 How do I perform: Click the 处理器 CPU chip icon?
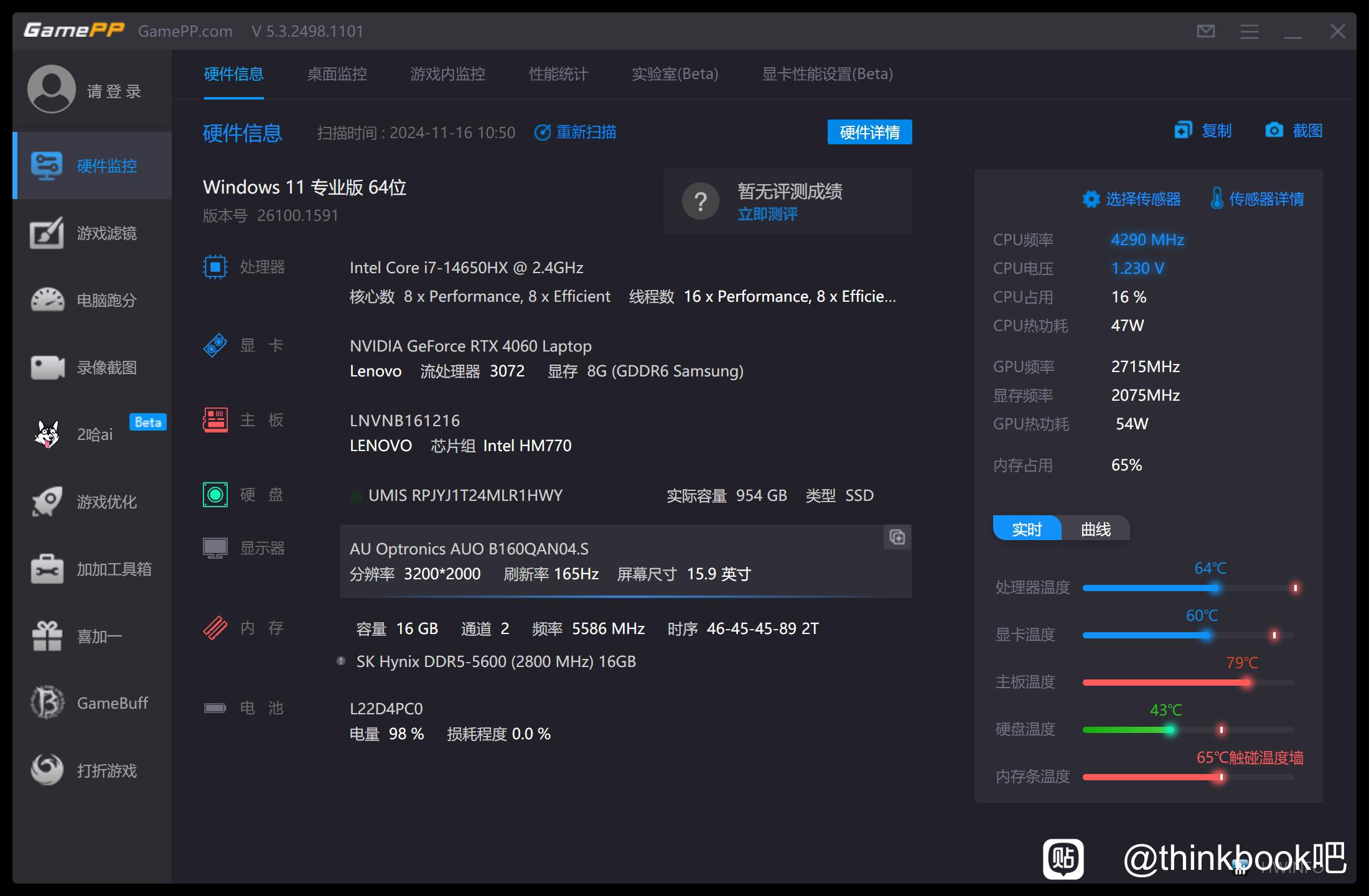(x=215, y=267)
